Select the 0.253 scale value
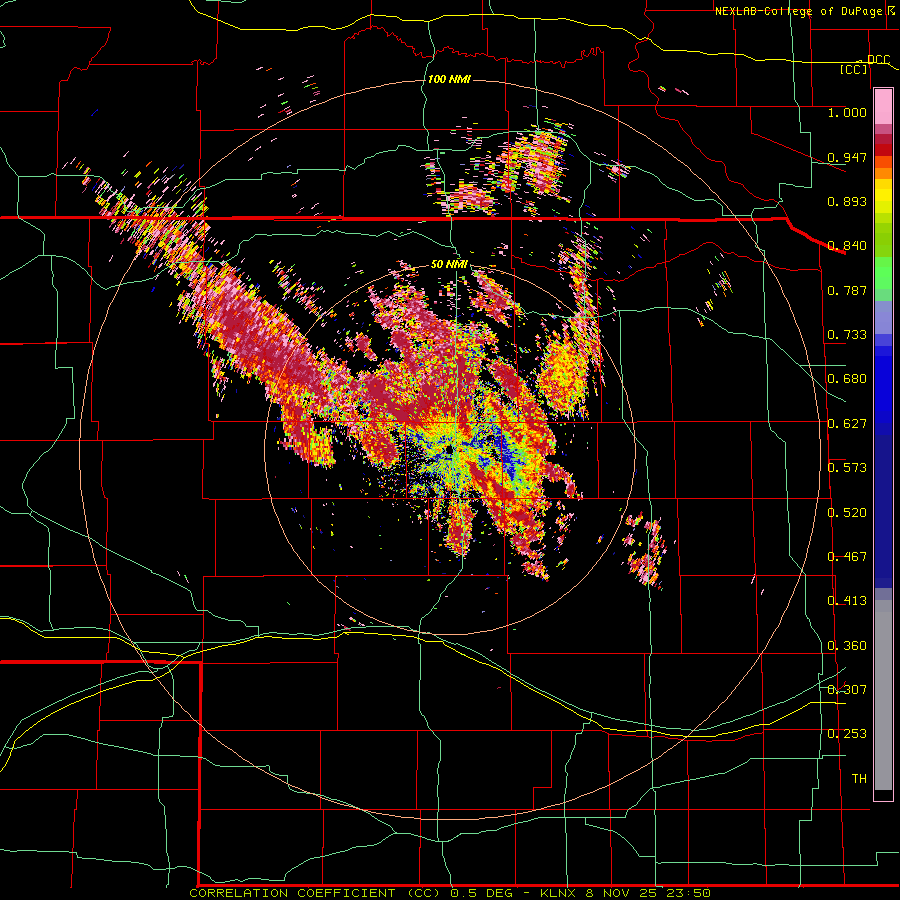 [847, 734]
